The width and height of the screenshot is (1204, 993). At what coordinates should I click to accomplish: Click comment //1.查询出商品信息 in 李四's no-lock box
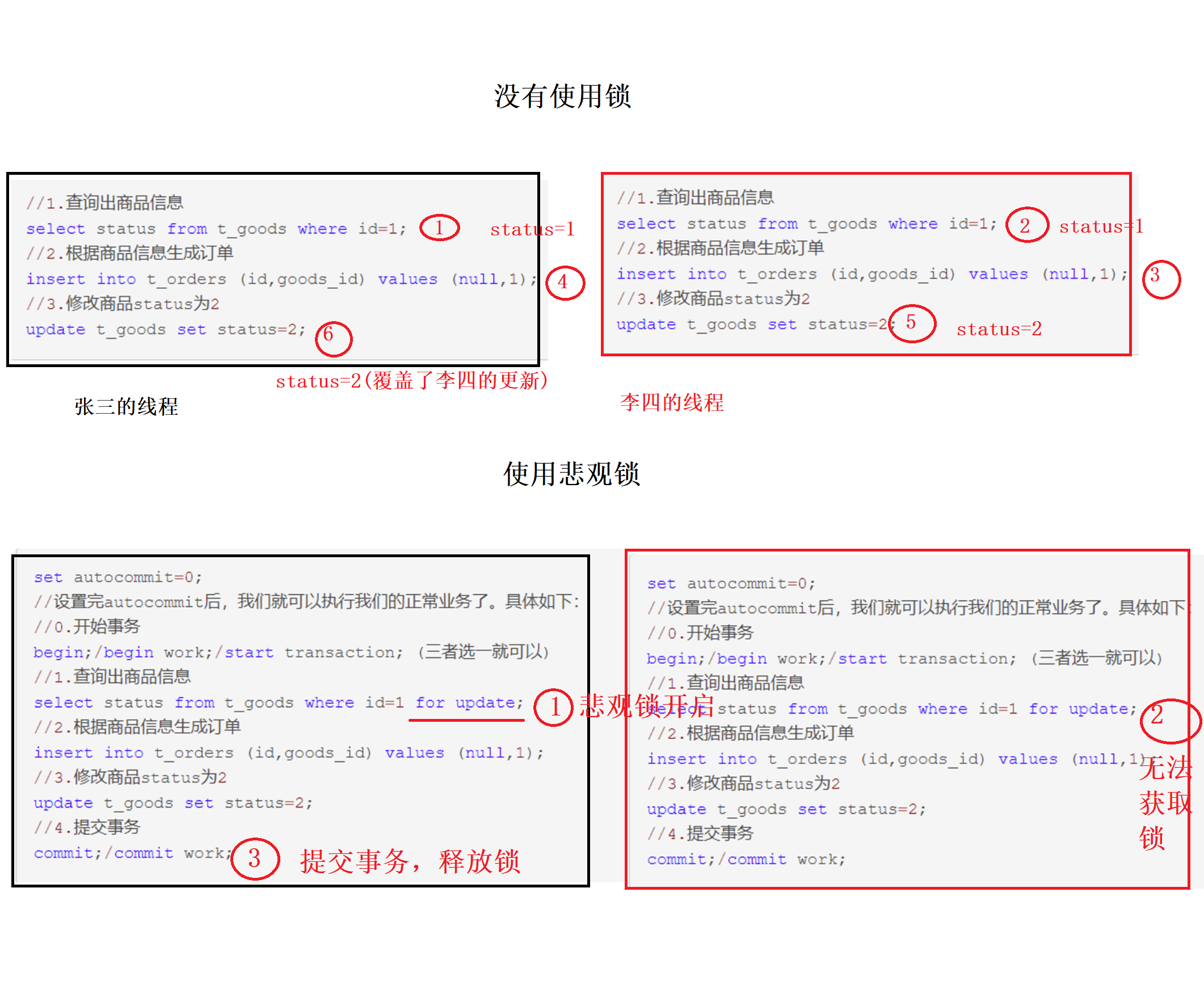[x=695, y=197]
